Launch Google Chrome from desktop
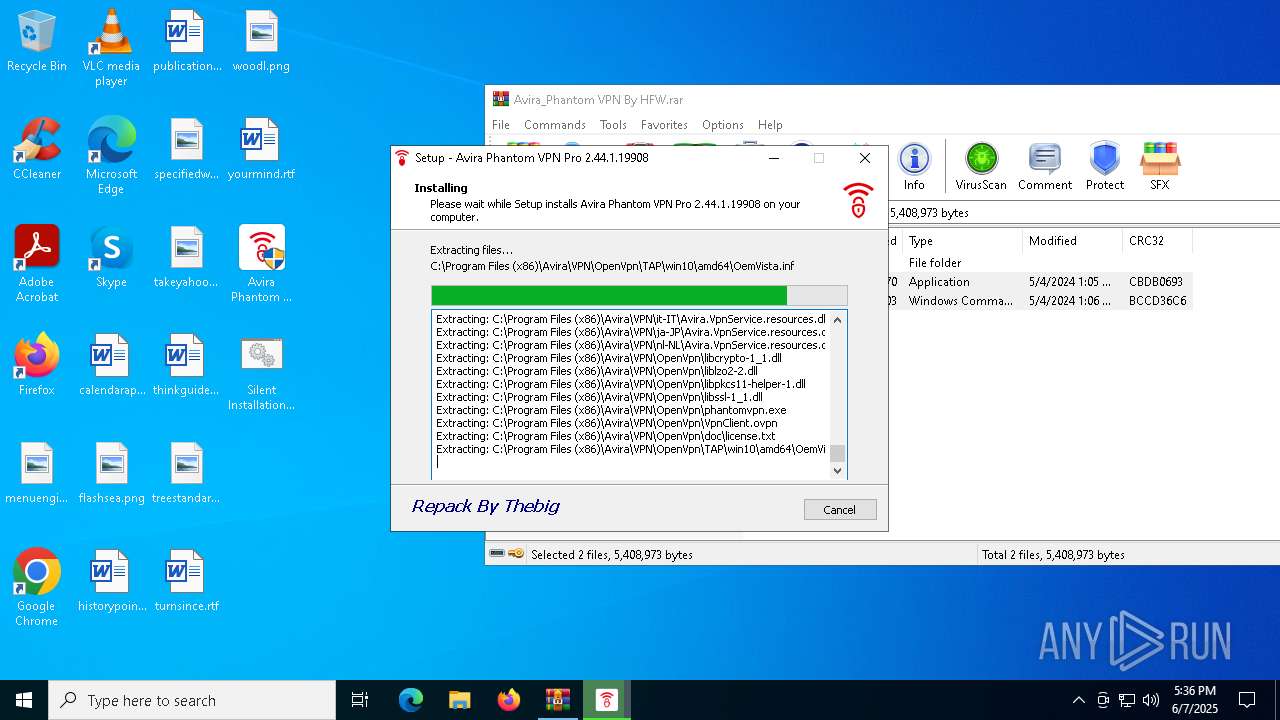This screenshot has width=1280, height=720. point(37,588)
